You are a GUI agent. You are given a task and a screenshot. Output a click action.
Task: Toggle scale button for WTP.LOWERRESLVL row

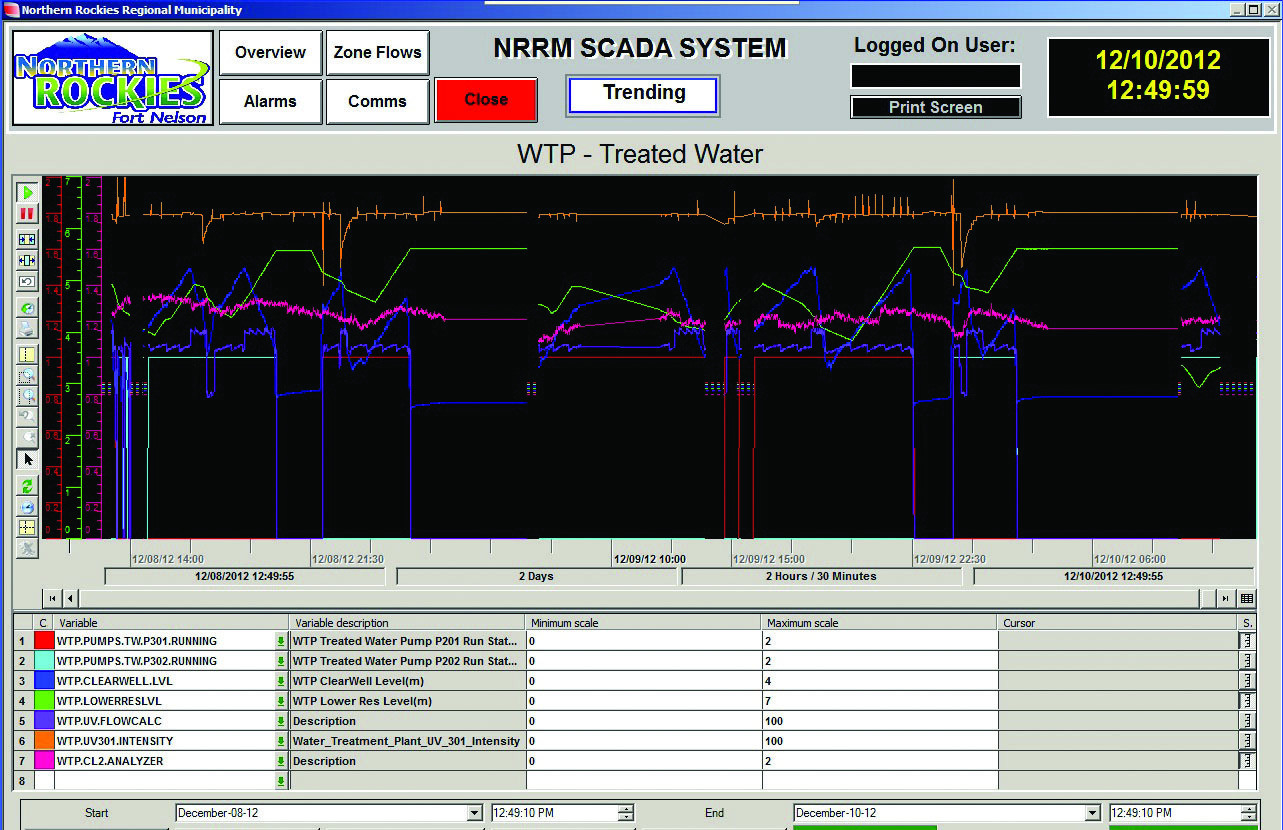(x=1246, y=701)
